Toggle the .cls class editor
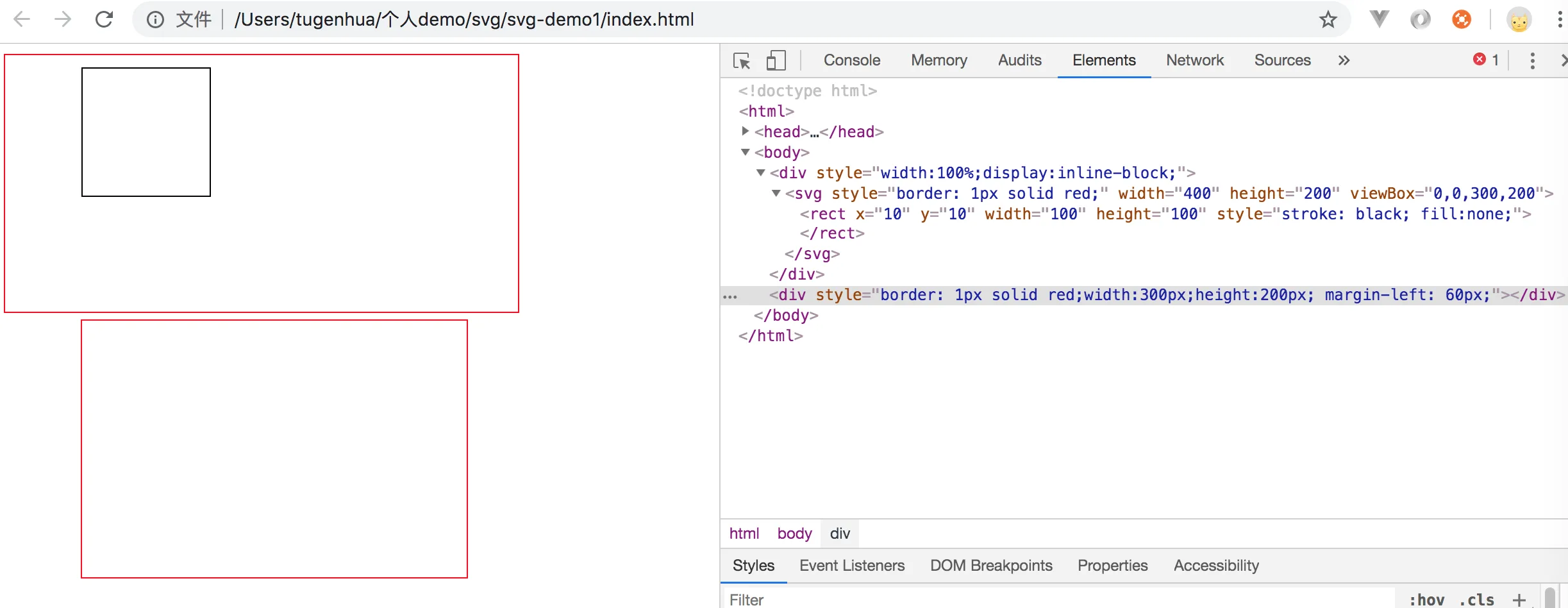The image size is (1568, 608). [x=1477, y=600]
